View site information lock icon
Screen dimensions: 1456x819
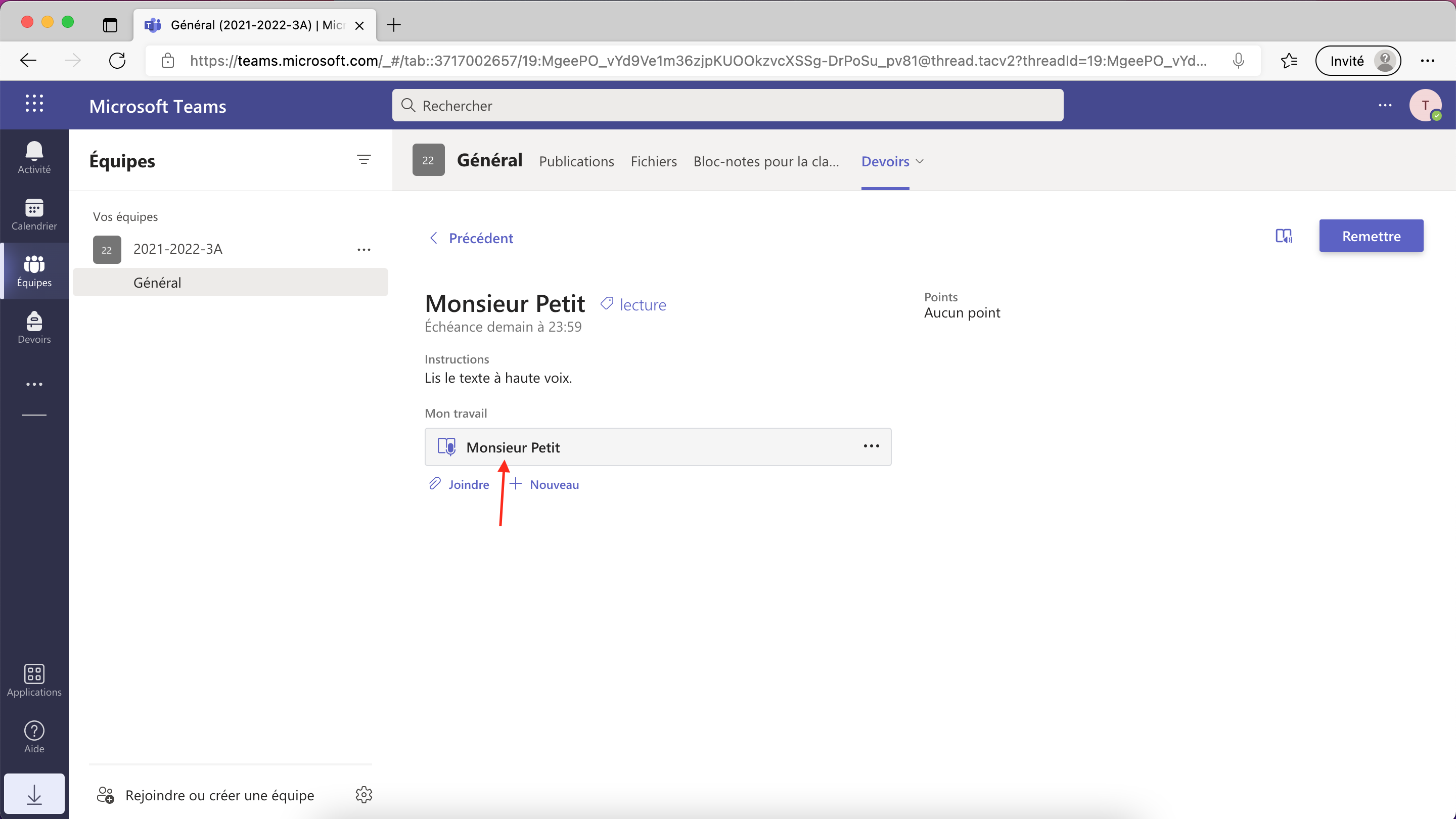[167, 60]
